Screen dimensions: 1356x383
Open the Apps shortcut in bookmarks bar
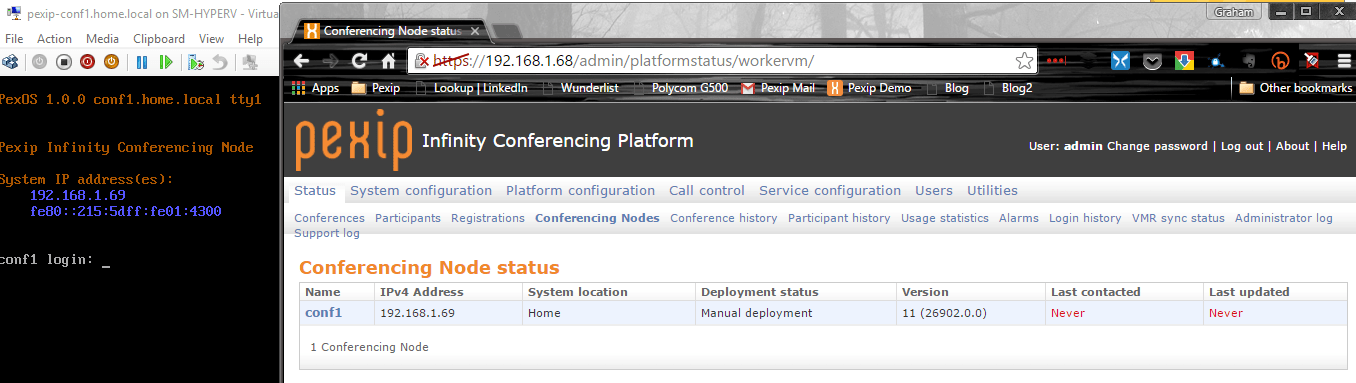[x=315, y=88]
